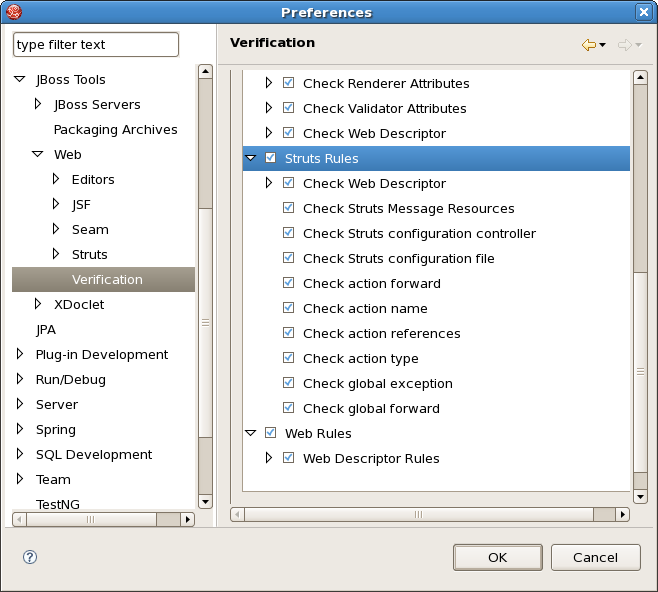Toggle Check action forward checkbox

[288, 283]
